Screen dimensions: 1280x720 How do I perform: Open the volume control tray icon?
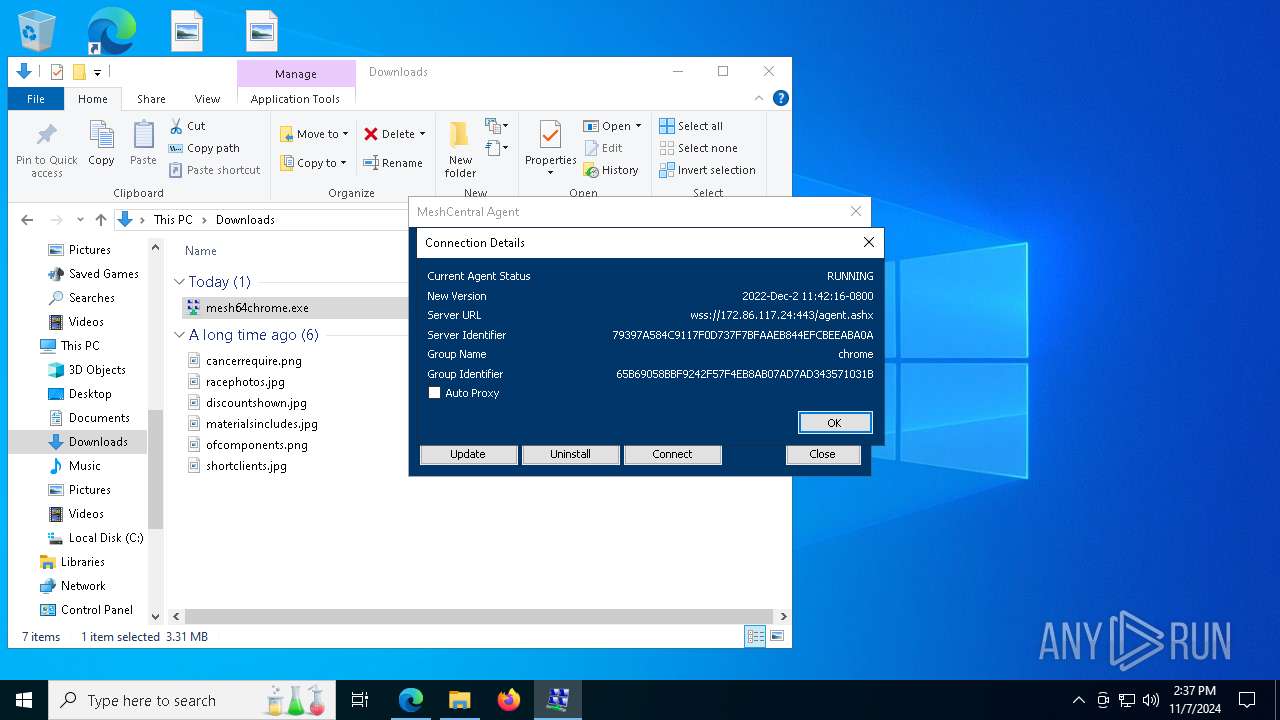pos(1151,700)
